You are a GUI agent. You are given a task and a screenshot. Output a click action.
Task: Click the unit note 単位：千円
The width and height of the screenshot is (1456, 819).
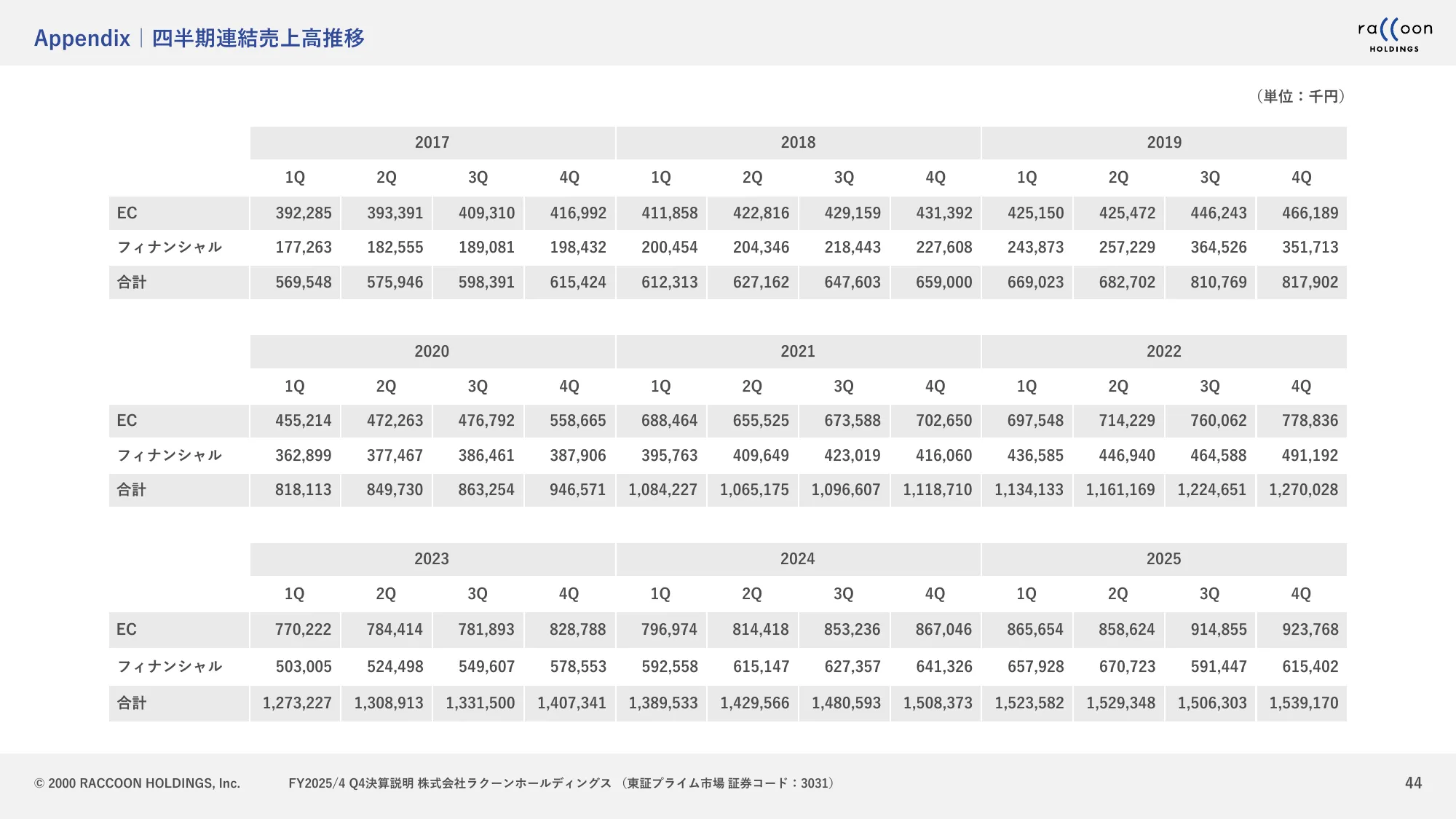[x=1300, y=96]
